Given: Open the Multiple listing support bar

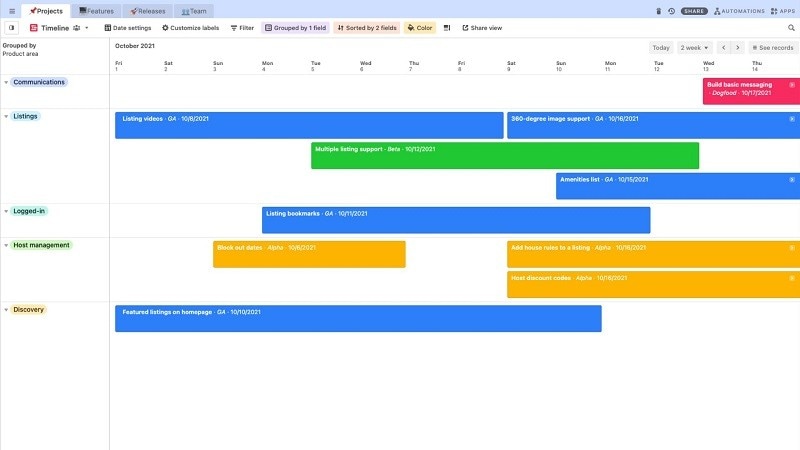Looking at the screenshot, I should click(x=505, y=156).
